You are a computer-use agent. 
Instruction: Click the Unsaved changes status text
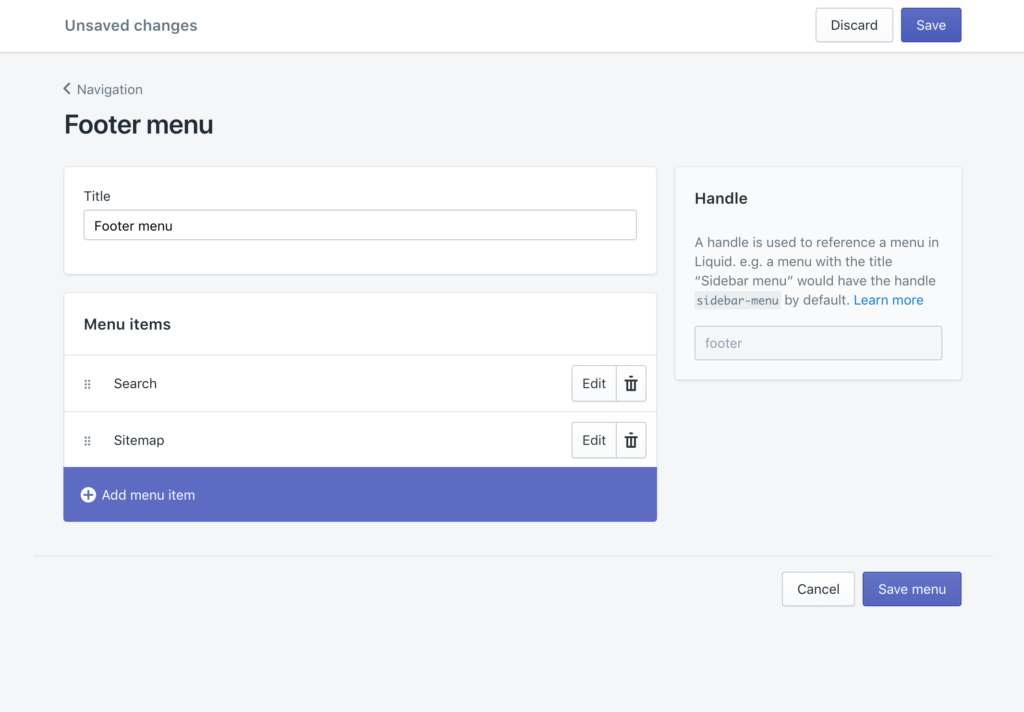tap(131, 25)
